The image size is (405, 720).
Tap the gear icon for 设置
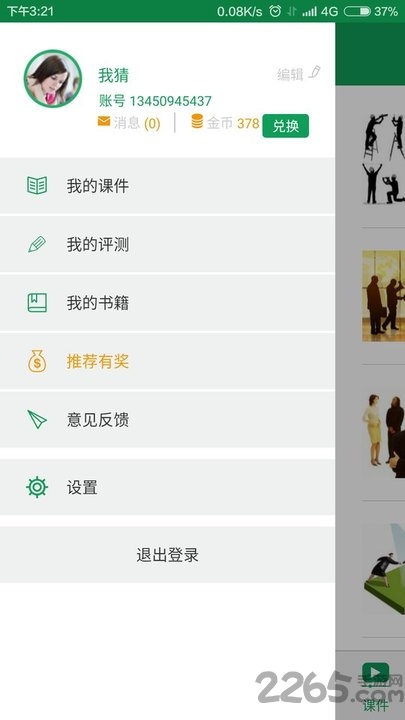37,487
